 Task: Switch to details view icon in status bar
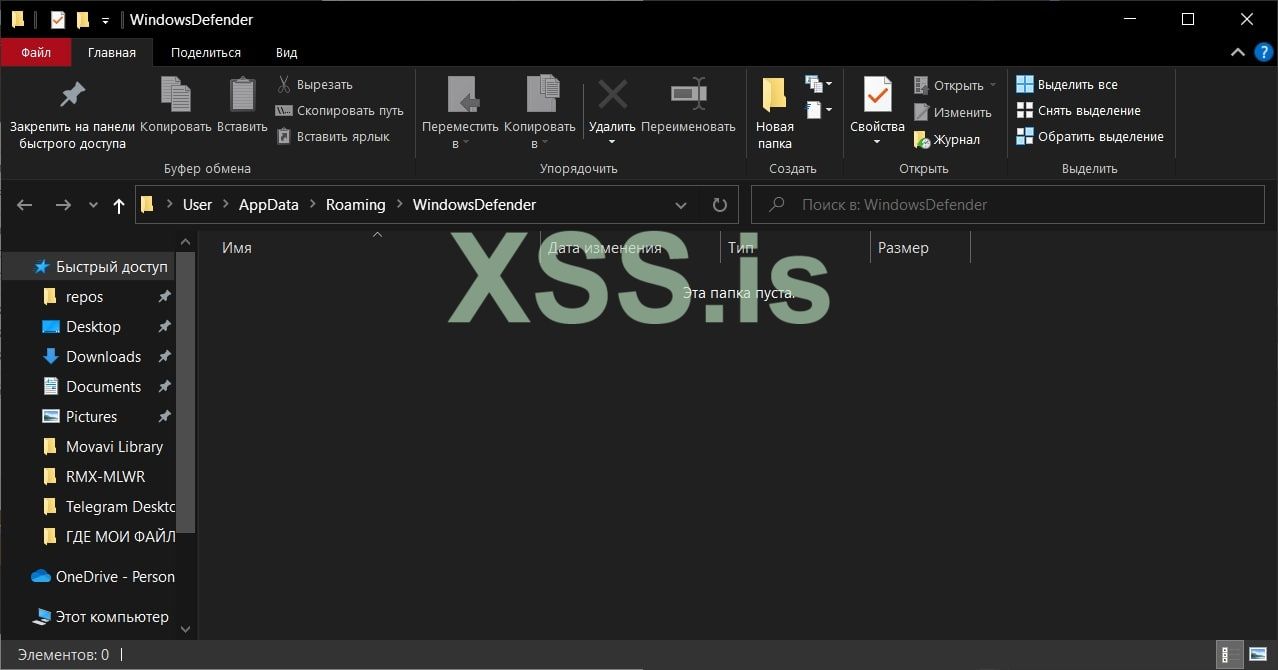[x=1230, y=655]
